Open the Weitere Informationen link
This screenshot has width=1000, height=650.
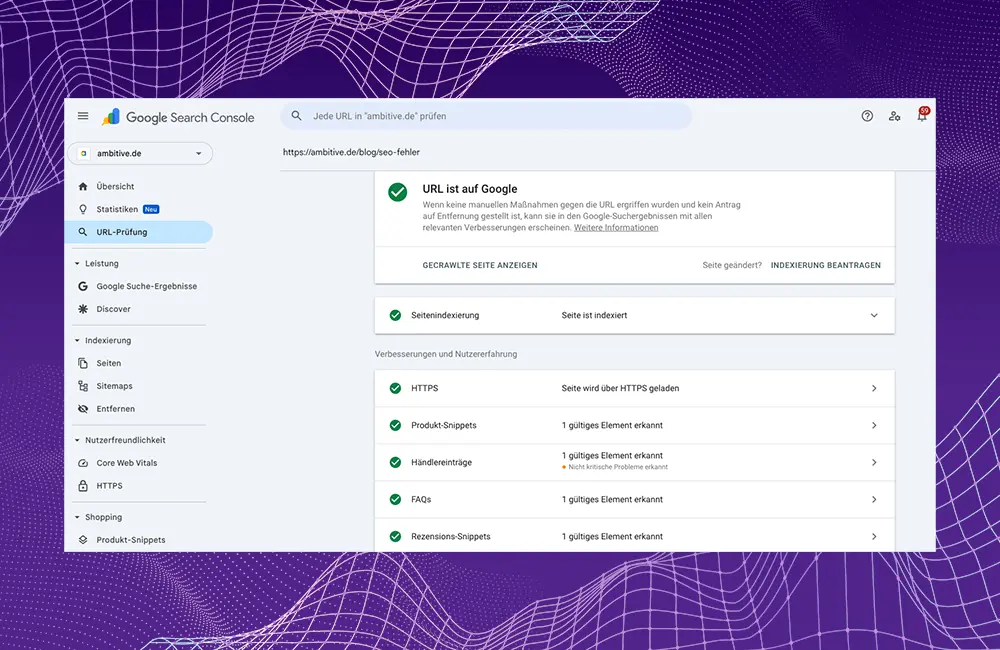tap(616, 228)
